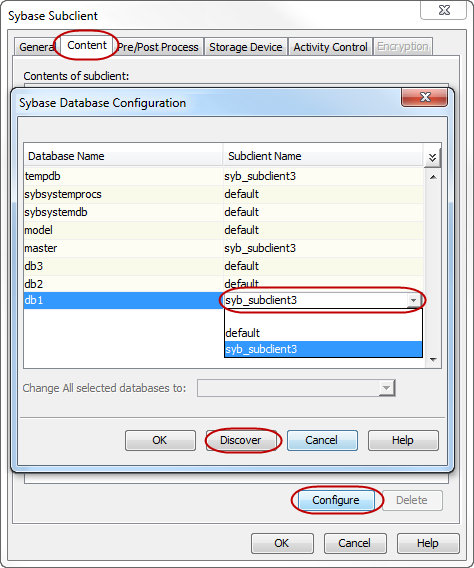Choose the blank option in dropdown list
The height and width of the screenshot is (568, 474).
[323, 317]
